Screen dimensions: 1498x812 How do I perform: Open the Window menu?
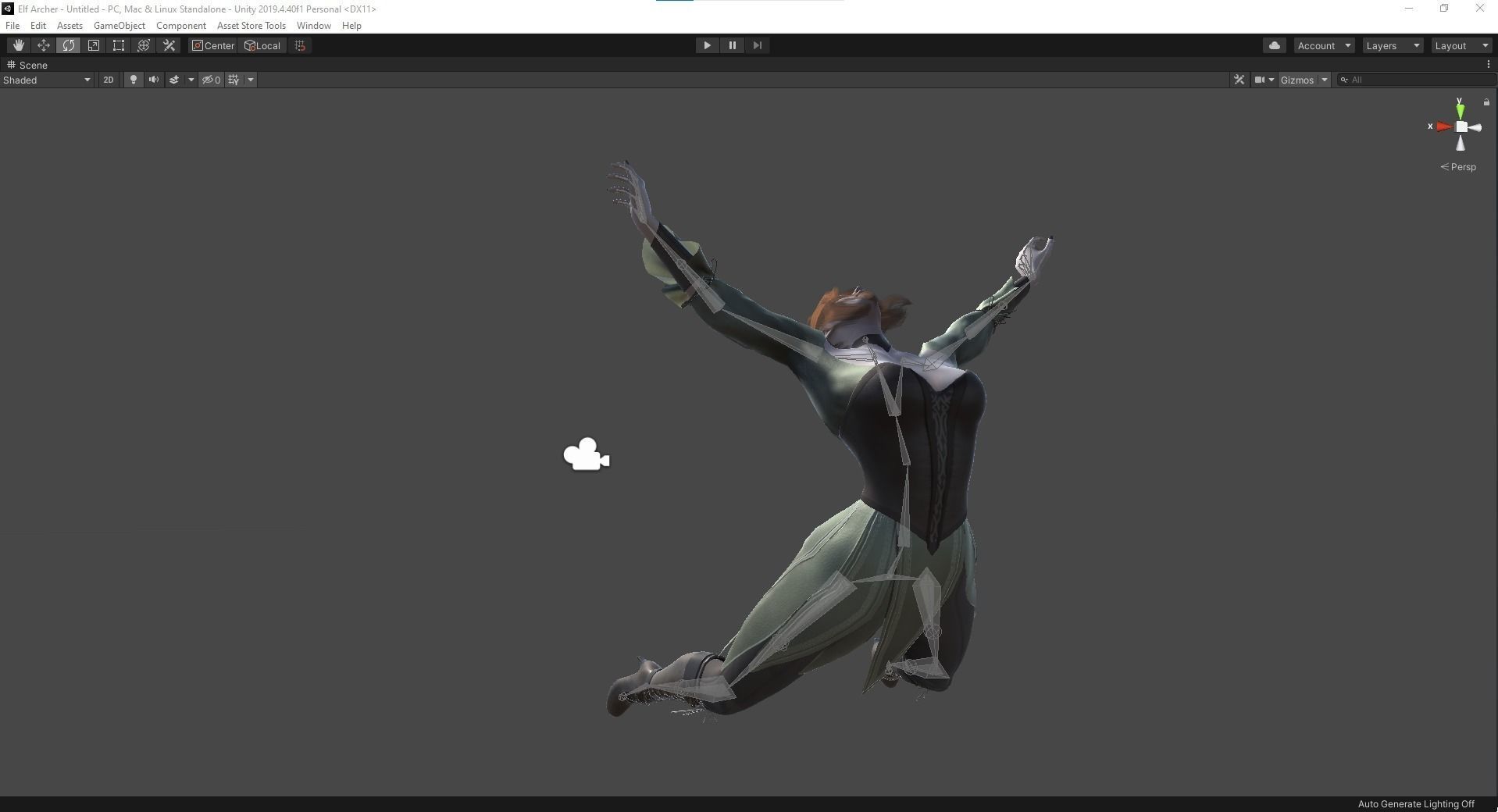point(314,26)
